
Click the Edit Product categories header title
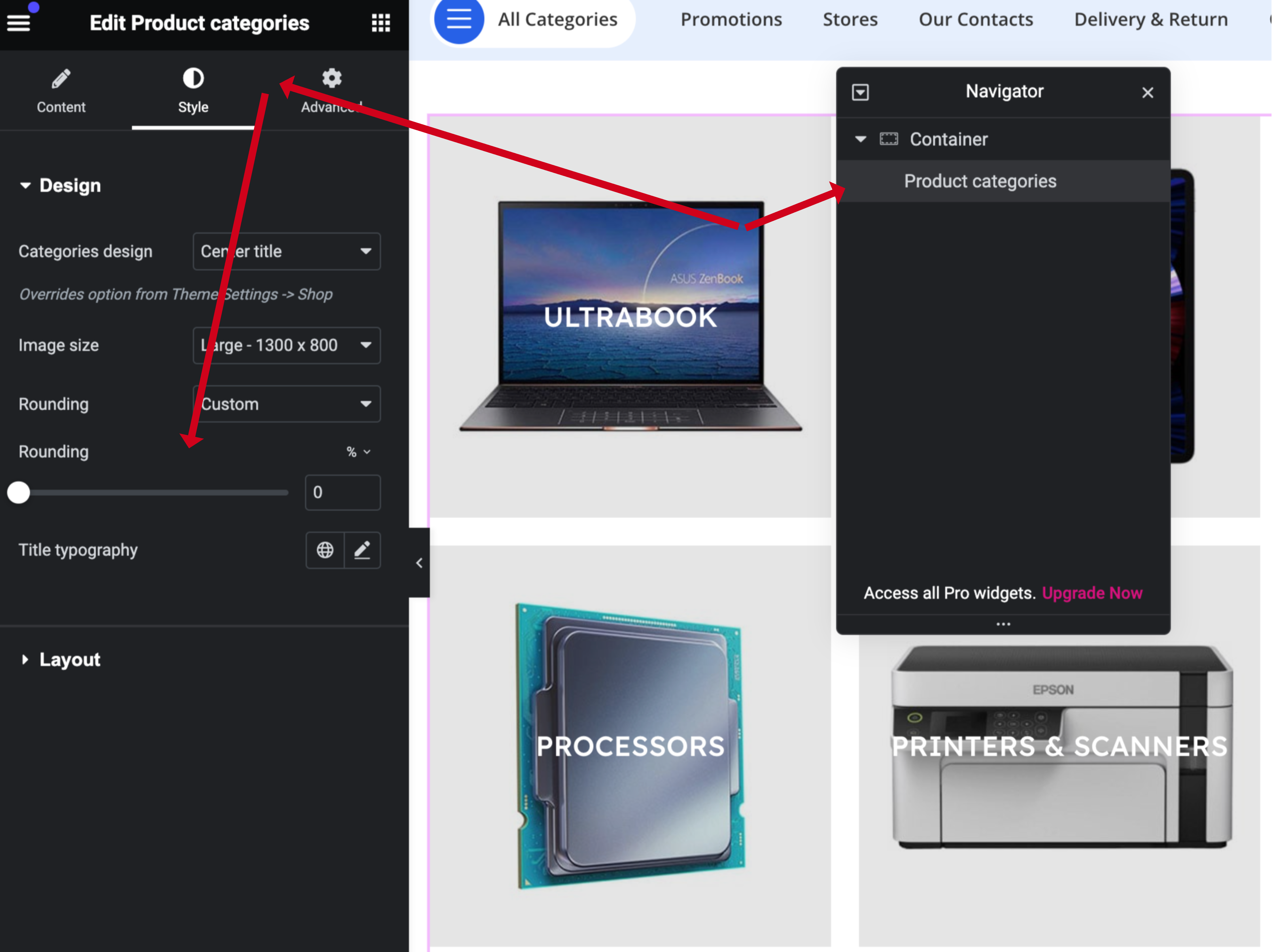(200, 23)
